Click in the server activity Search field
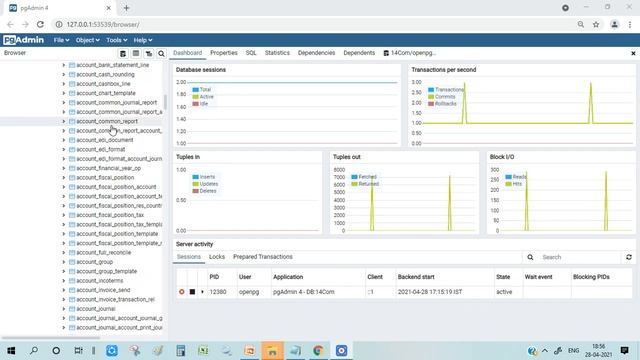640x360 pixels. click(x=580, y=257)
